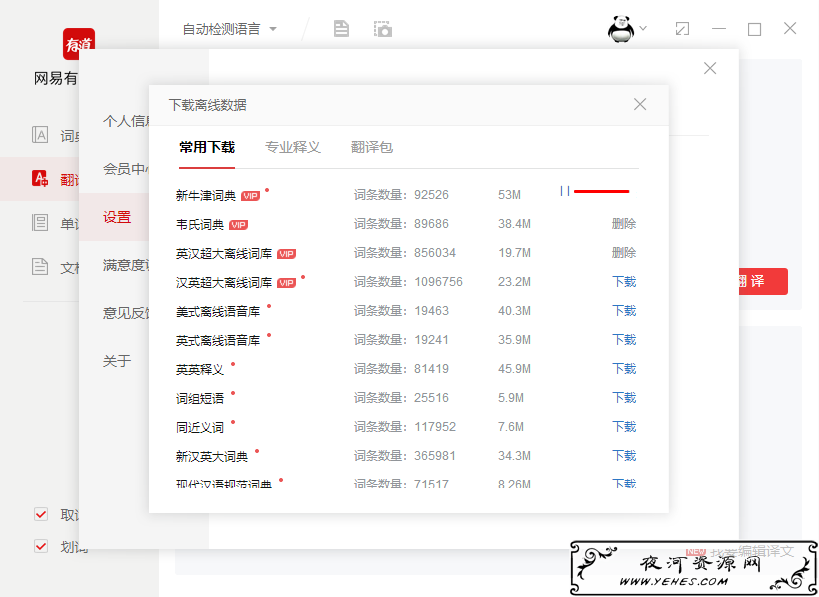The width and height of the screenshot is (819, 597).
Task: Download the 汉英超大离线词库
Action: pos(624,282)
